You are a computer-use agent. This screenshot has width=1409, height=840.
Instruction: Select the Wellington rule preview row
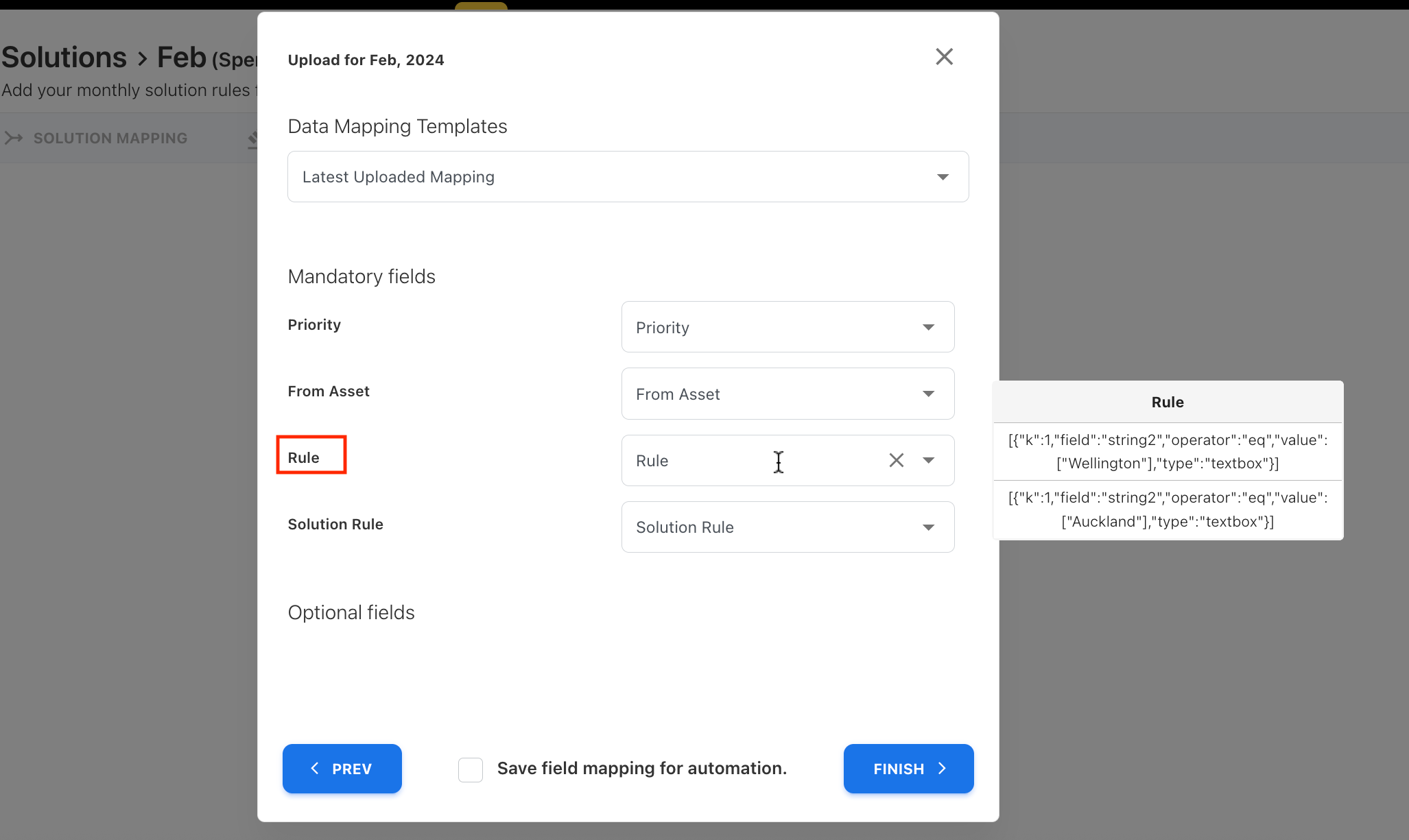point(1168,452)
